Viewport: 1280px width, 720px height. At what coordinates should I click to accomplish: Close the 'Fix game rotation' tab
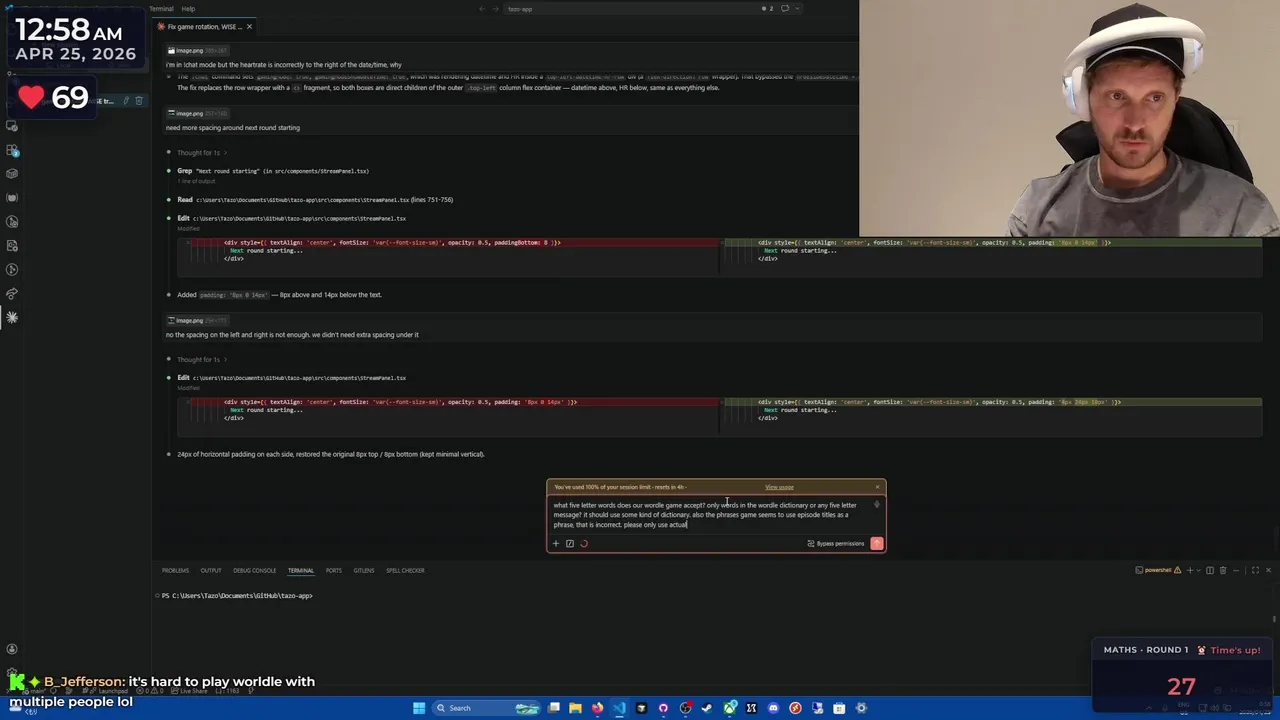point(249,27)
